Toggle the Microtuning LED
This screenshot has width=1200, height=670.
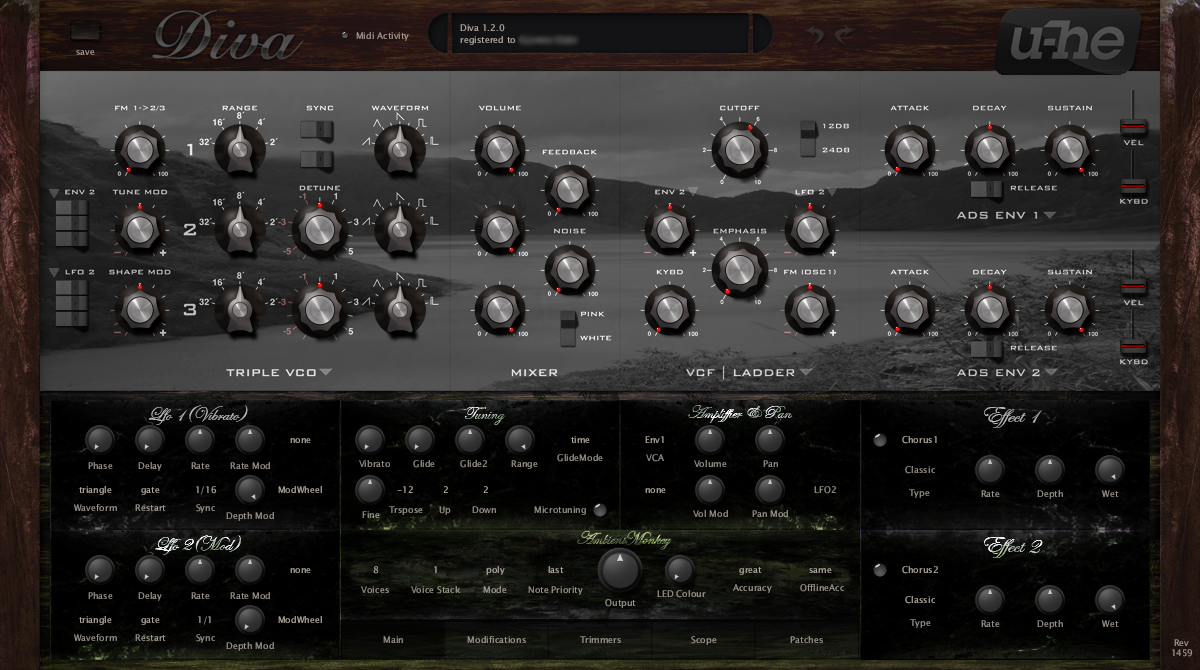click(x=600, y=510)
